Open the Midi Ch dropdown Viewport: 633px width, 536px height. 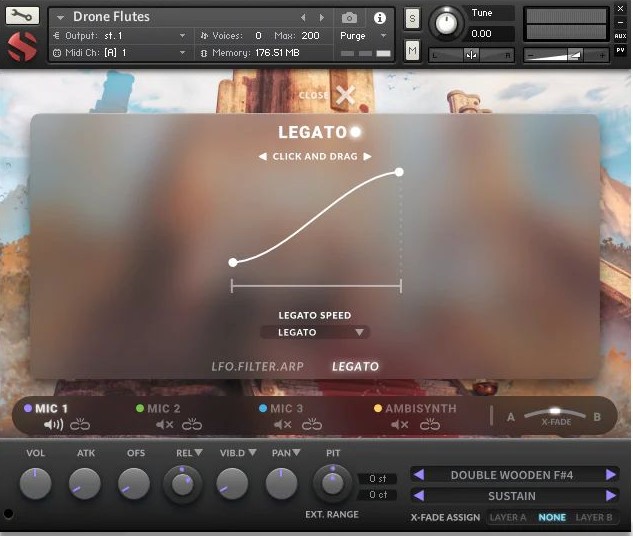click(x=182, y=52)
